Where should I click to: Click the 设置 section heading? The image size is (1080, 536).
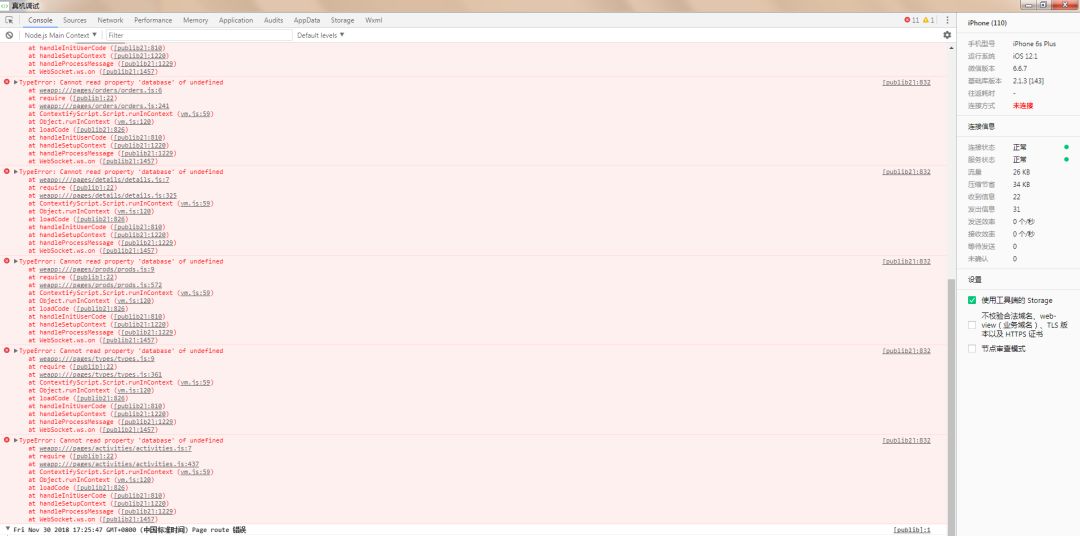(x=975, y=280)
